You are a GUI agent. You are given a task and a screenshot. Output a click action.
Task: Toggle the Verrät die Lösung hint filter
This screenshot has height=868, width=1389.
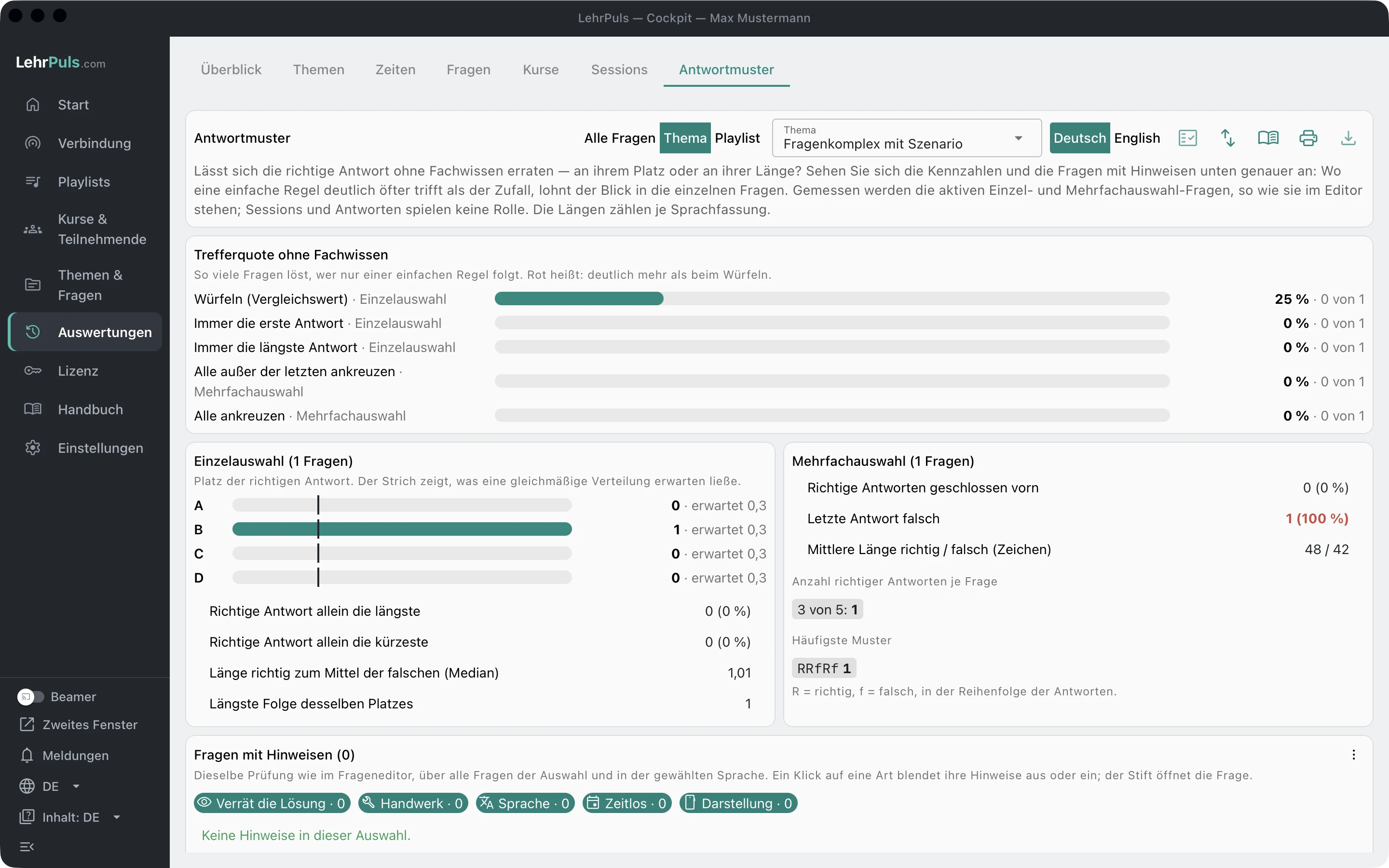click(272, 803)
